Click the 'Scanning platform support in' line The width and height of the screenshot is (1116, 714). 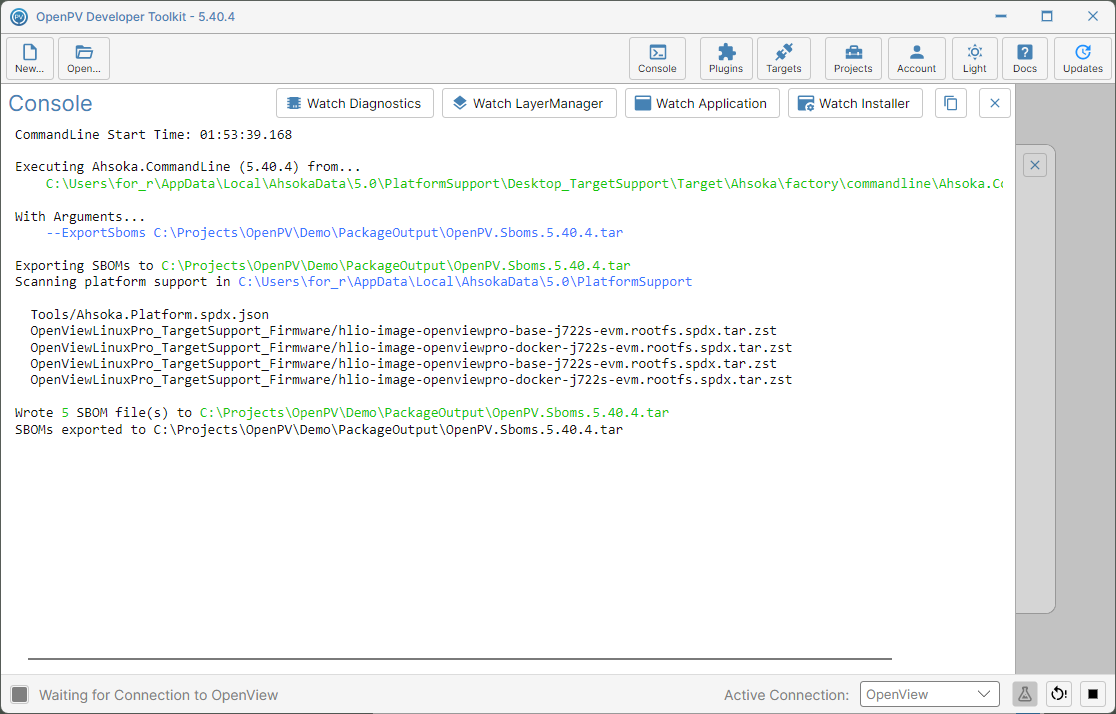(353, 282)
